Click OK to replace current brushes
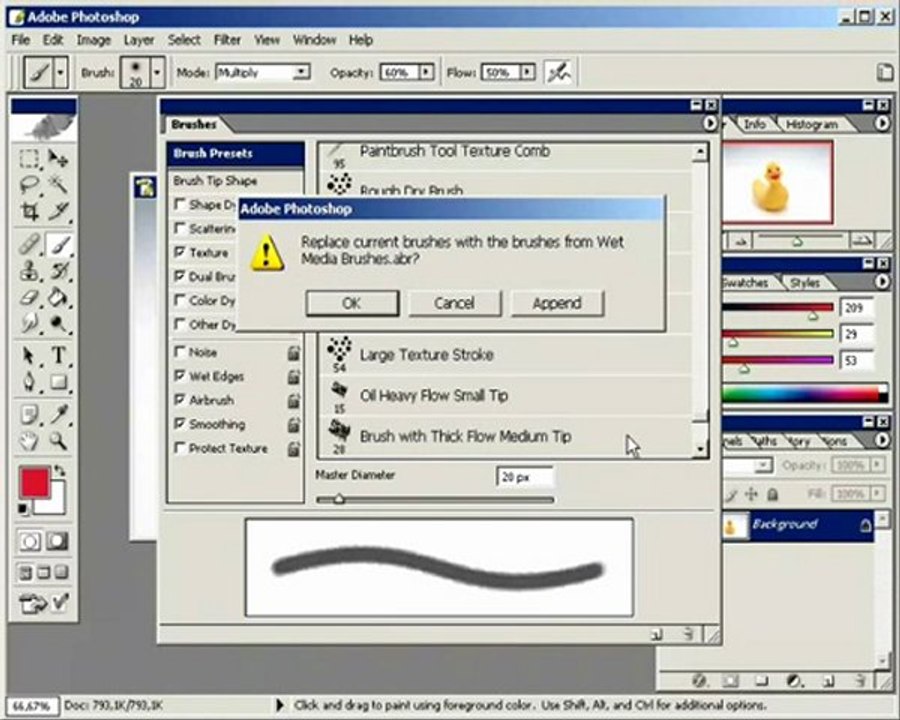Viewport: 900px width, 720px height. point(352,303)
